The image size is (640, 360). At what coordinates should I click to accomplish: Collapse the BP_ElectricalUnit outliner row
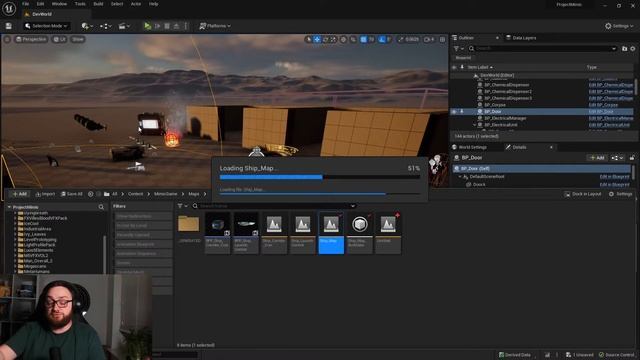[x=475, y=124]
